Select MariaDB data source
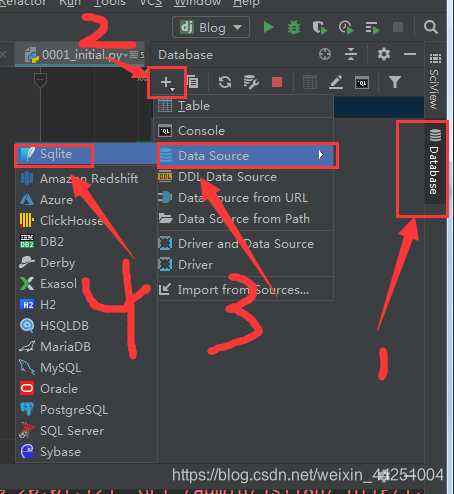 (86, 346)
